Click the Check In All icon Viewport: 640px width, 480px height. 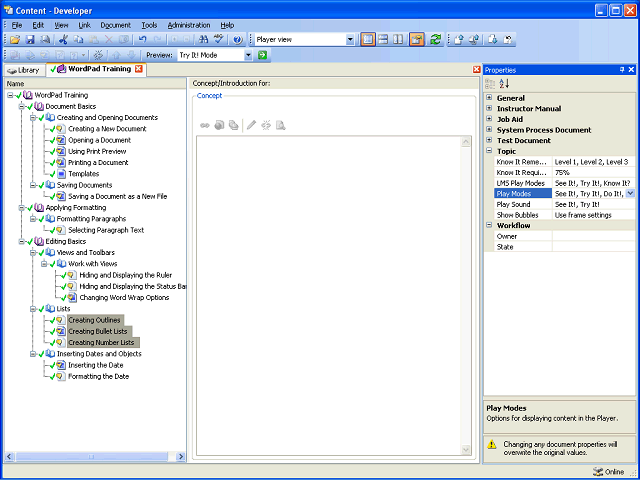pos(474,40)
